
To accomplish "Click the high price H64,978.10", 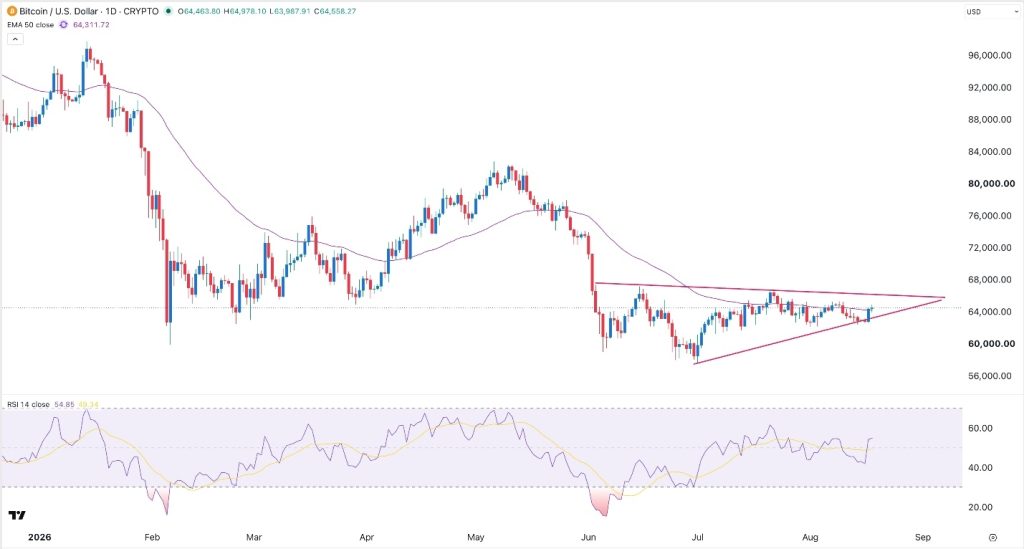I will (x=246, y=11).
